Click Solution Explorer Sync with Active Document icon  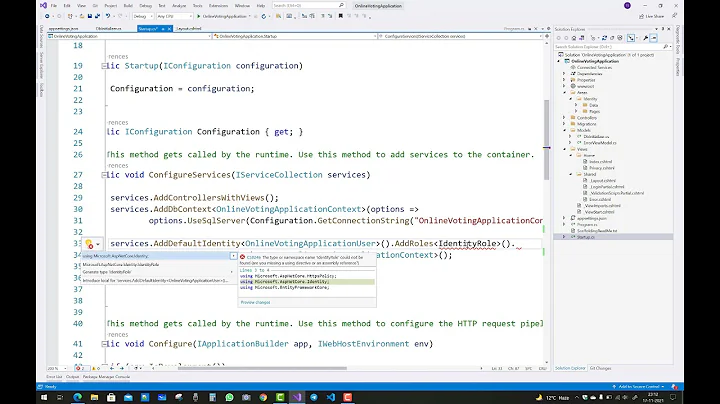[x=604, y=38]
